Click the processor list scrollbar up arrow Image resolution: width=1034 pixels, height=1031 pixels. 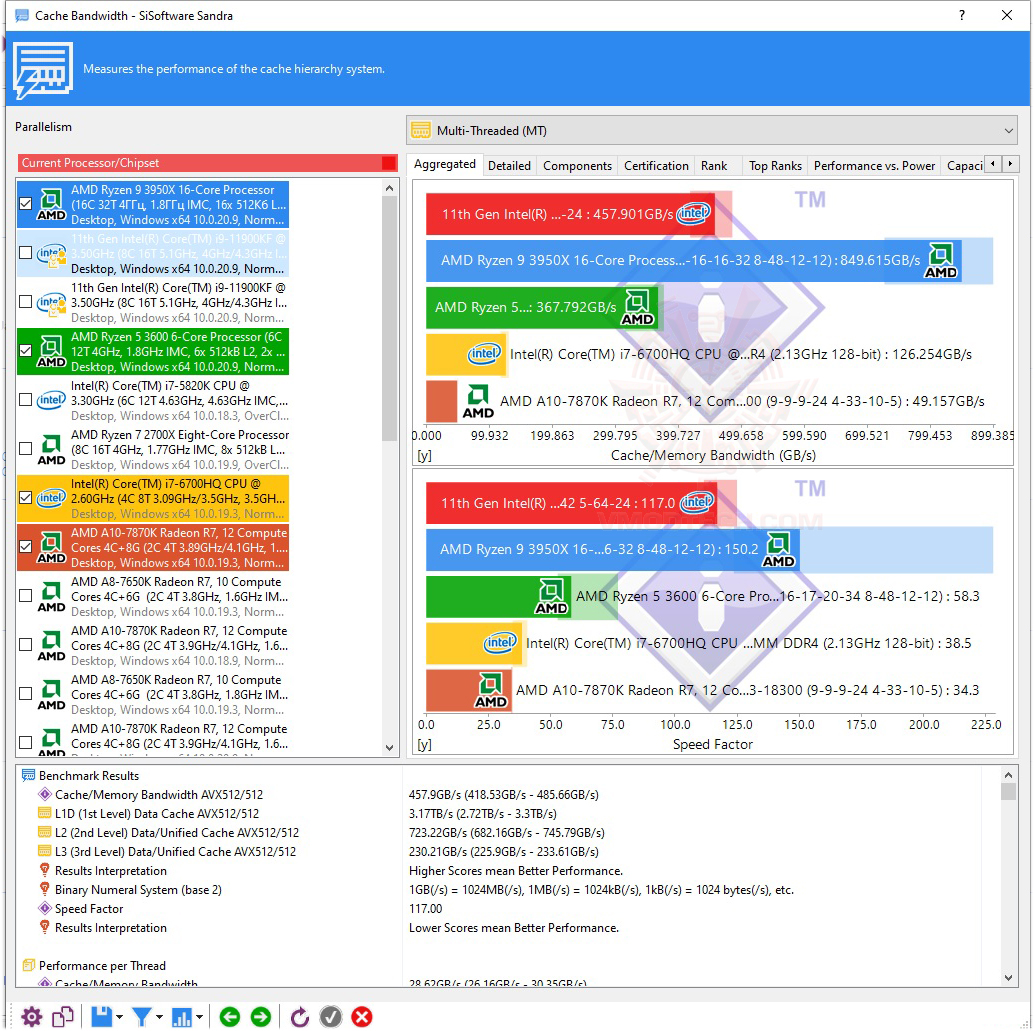click(389, 189)
